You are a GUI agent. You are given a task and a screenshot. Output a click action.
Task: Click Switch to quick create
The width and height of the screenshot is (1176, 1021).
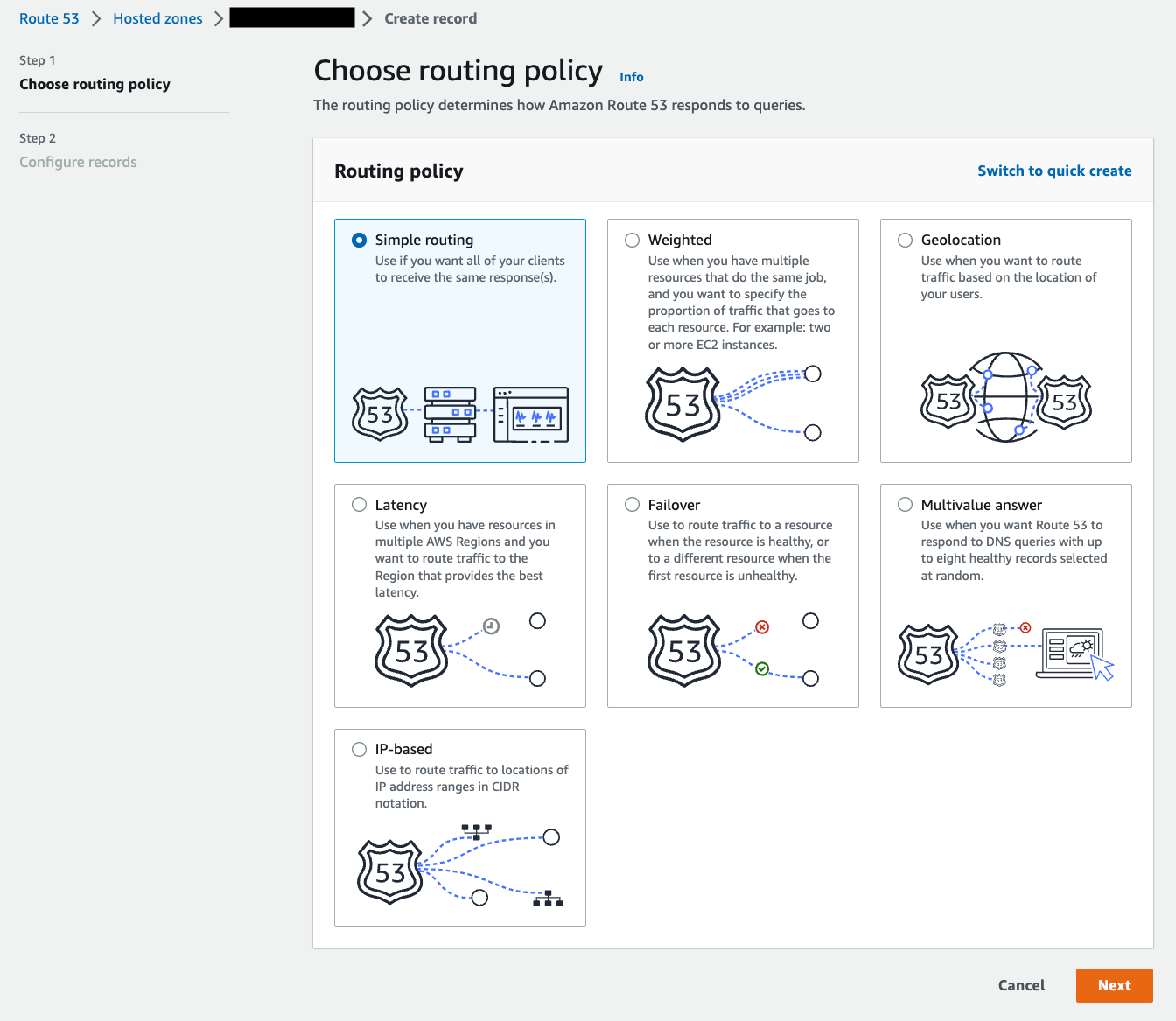pyautogui.click(x=1054, y=171)
